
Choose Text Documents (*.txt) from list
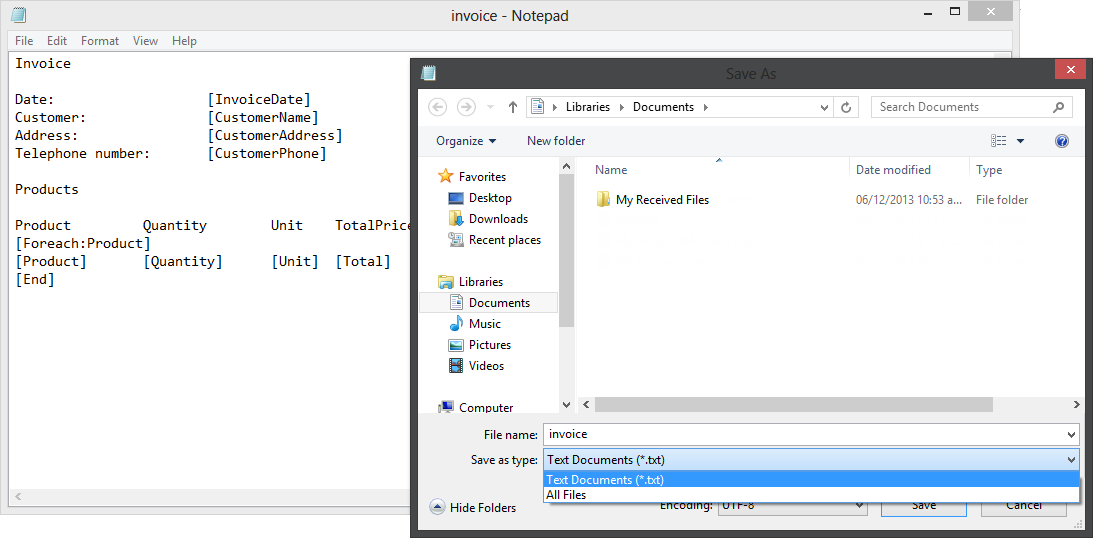811,479
